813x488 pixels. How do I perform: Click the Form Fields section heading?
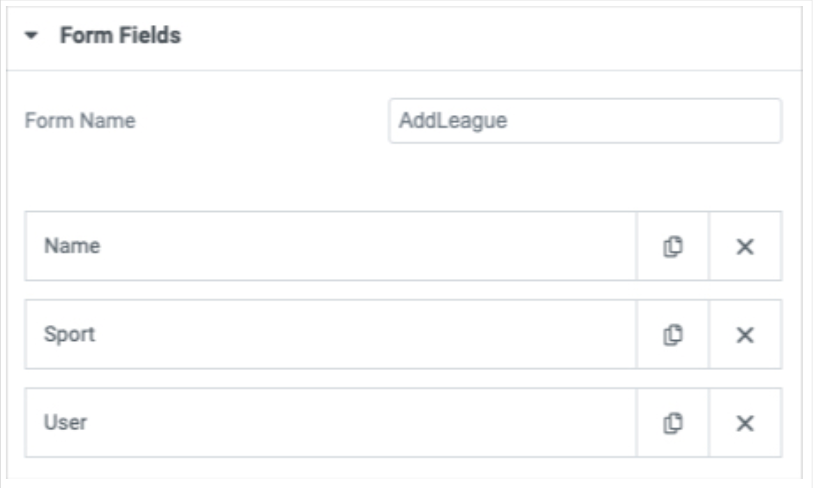120,35
